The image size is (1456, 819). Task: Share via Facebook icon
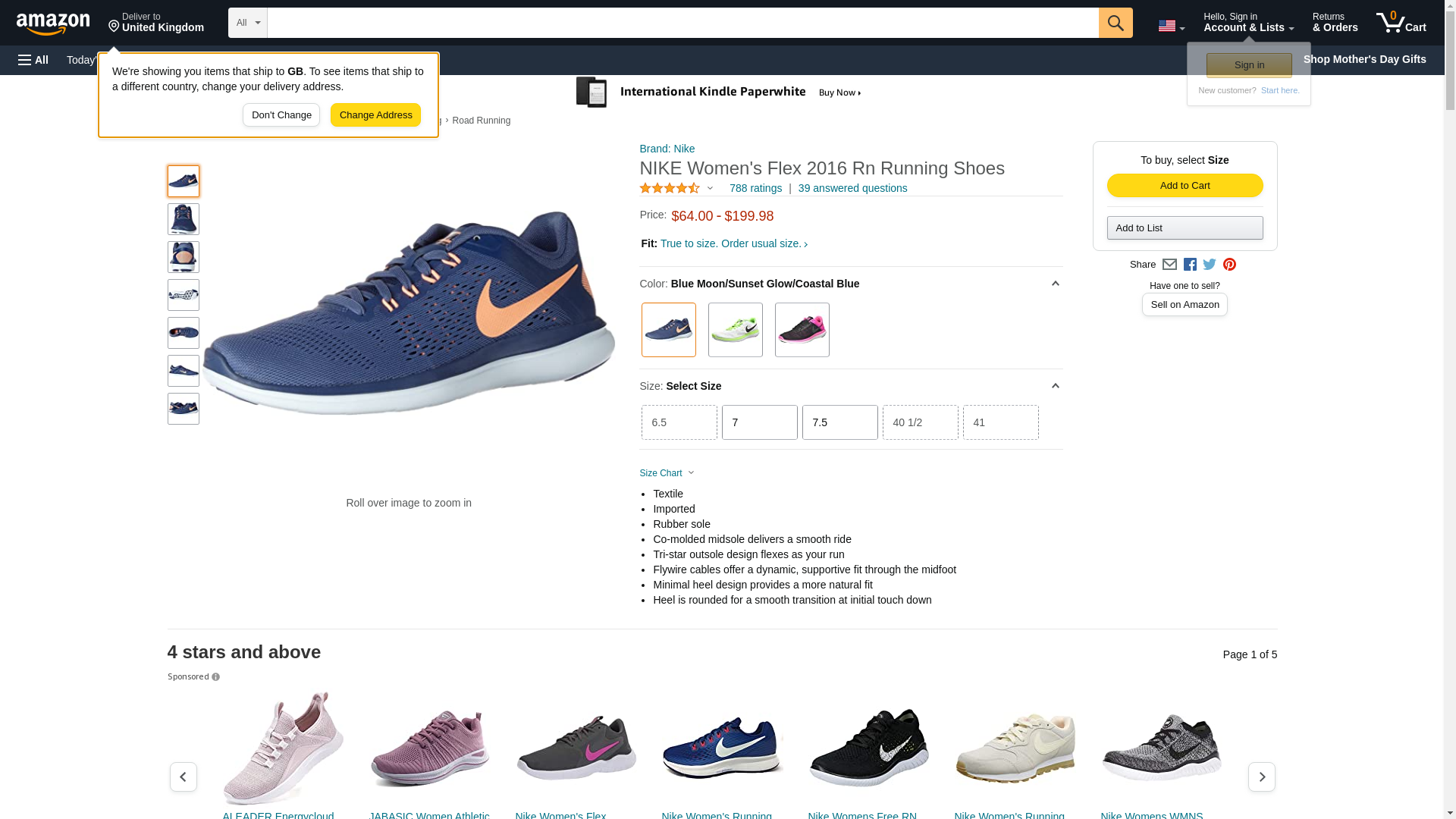coord(1190,265)
